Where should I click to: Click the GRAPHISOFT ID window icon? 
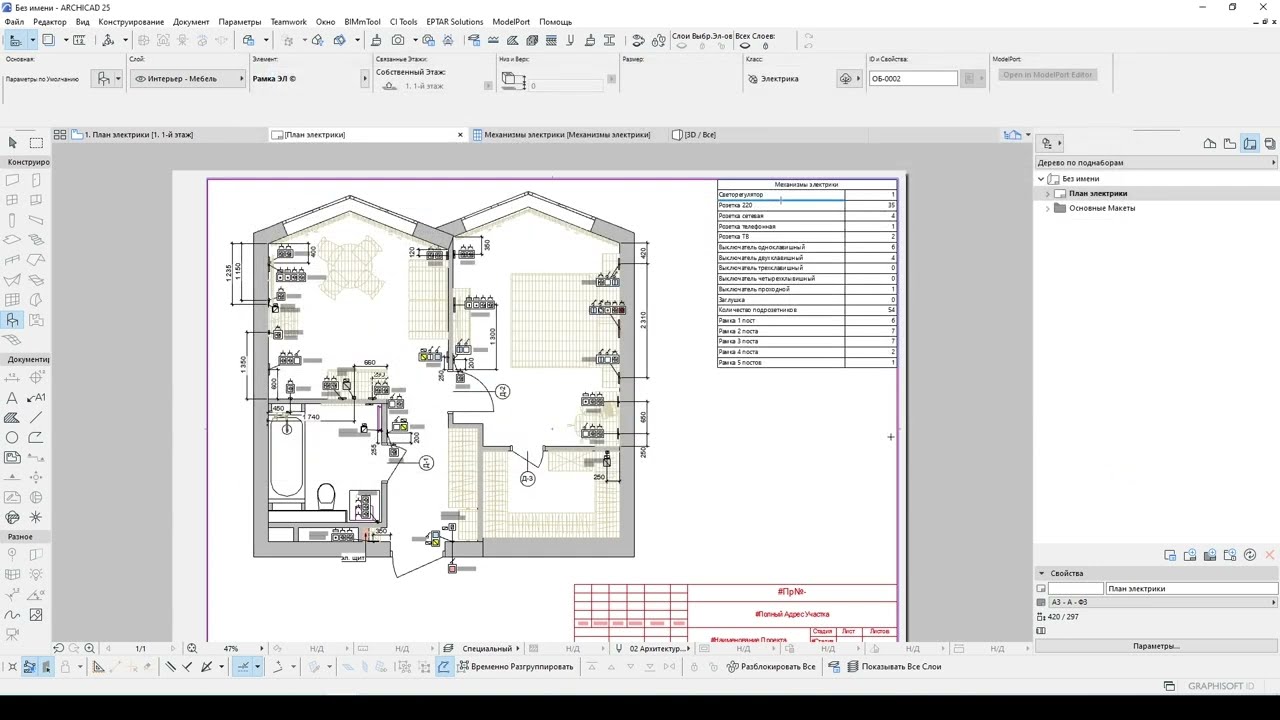click(x=1170, y=686)
